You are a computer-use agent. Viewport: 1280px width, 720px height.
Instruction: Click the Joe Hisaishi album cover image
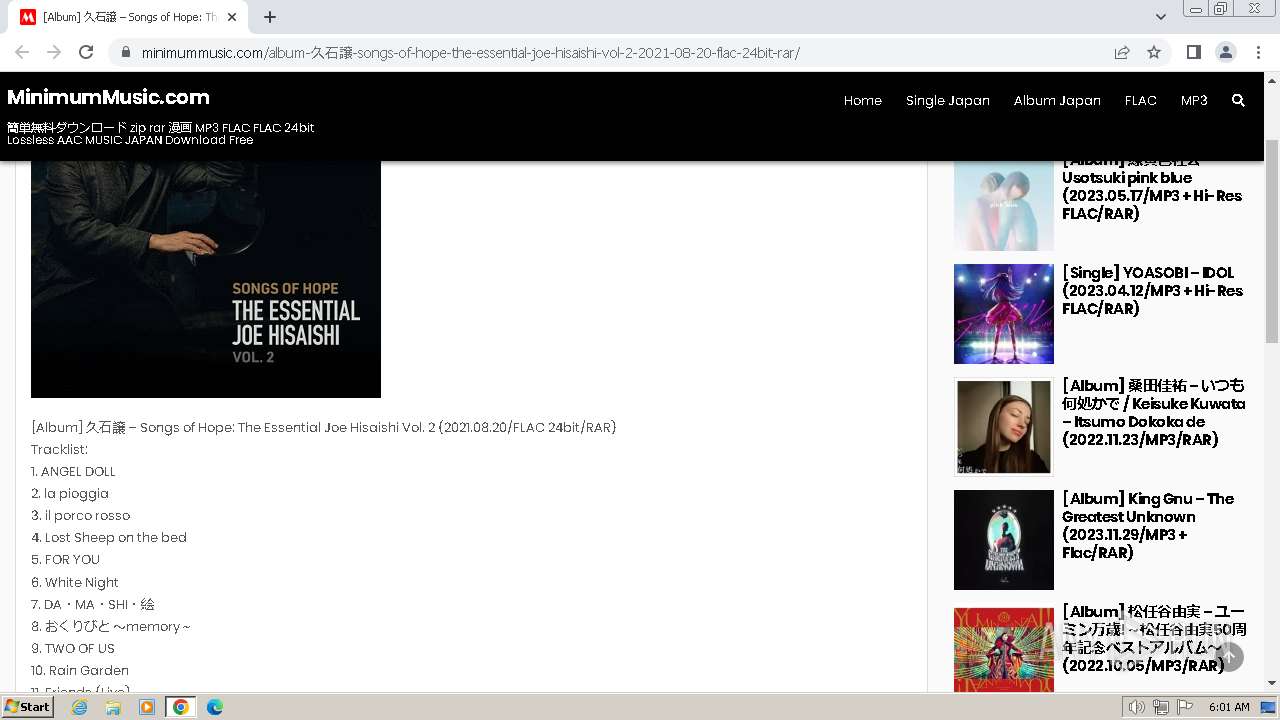(x=206, y=279)
